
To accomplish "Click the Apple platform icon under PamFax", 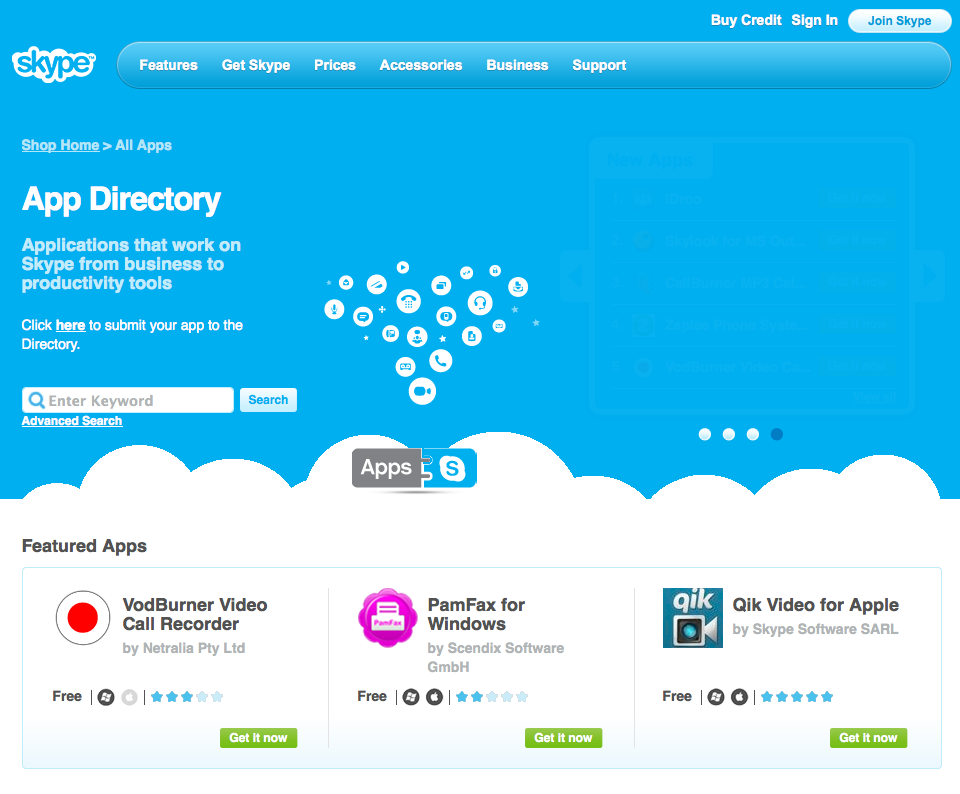I will coord(434,697).
